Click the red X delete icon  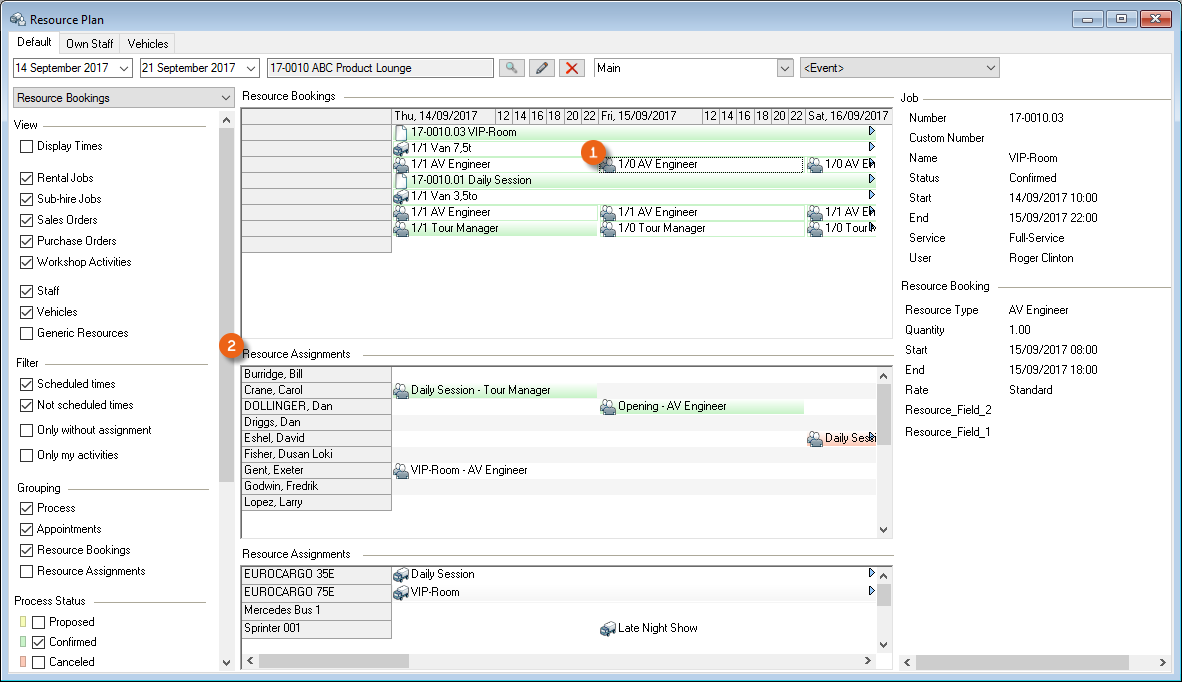click(x=572, y=68)
